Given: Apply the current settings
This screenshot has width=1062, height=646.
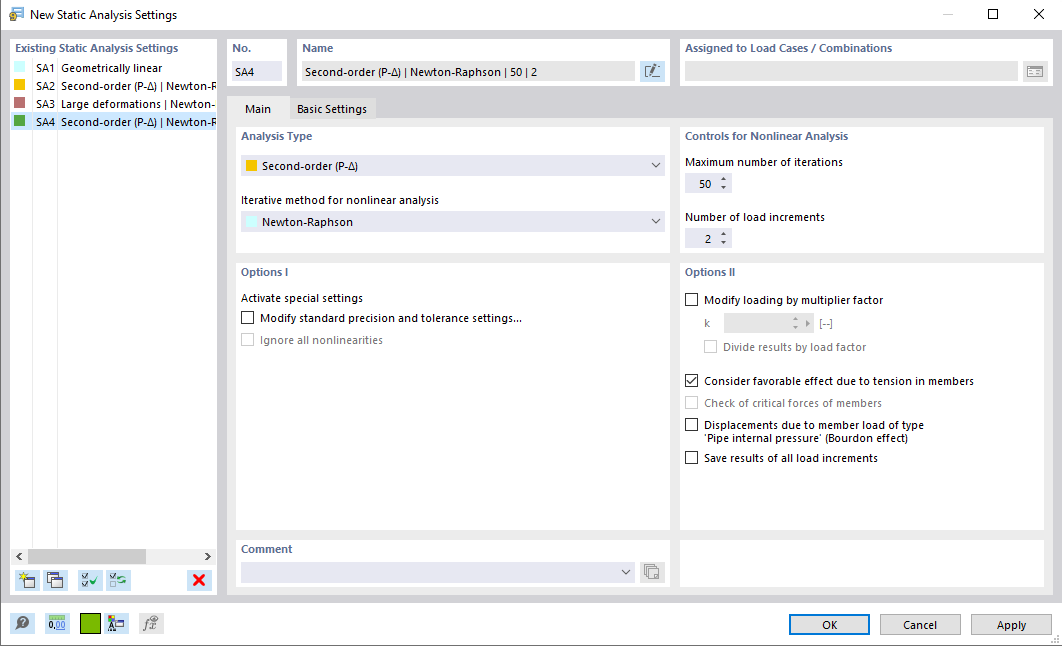Looking at the screenshot, I should 1011,624.
